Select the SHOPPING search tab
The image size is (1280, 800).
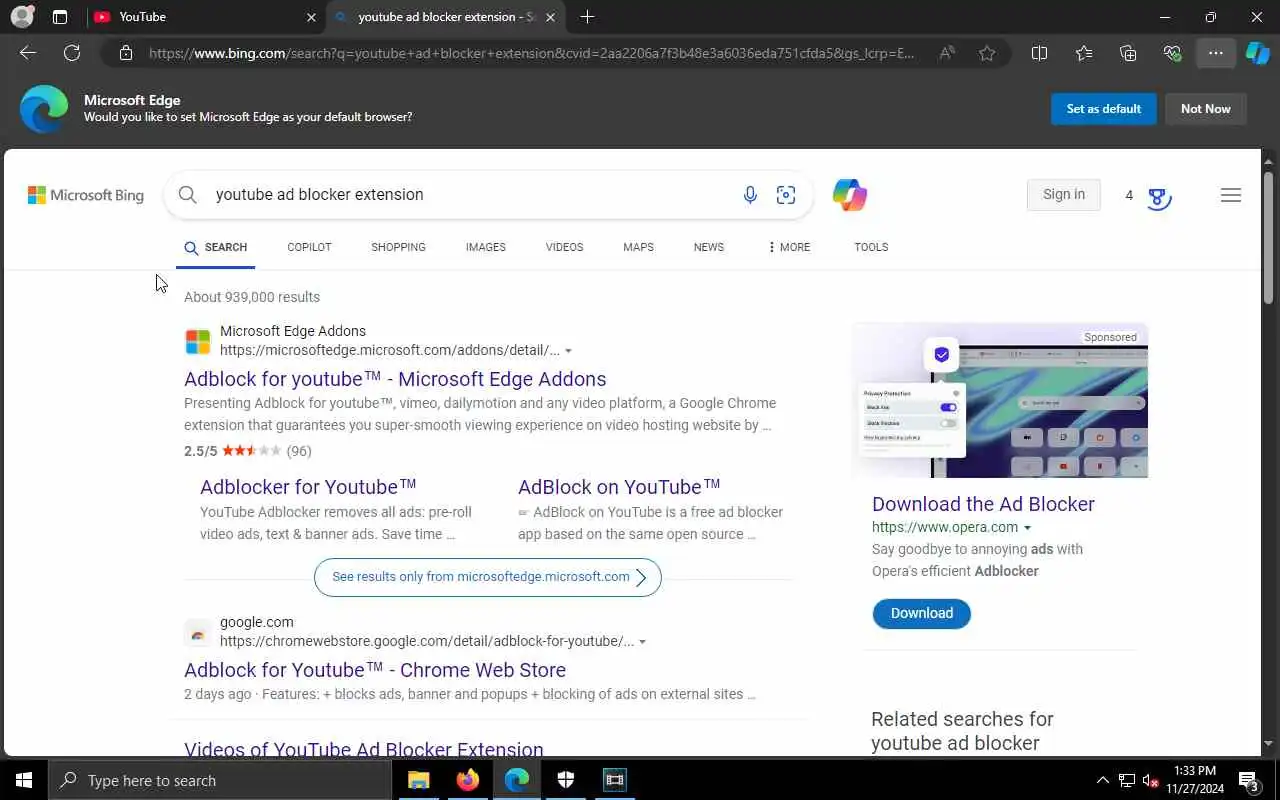(398, 247)
